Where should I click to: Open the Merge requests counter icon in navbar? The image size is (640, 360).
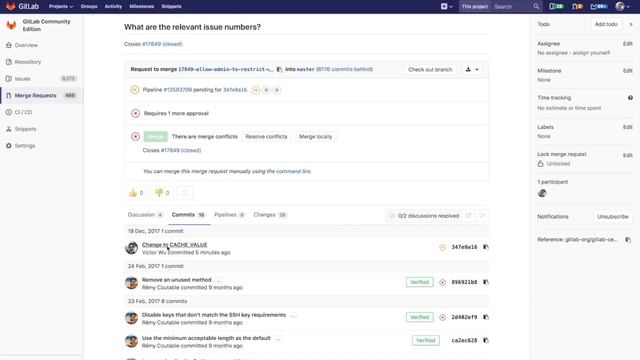click(x=577, y=6)
